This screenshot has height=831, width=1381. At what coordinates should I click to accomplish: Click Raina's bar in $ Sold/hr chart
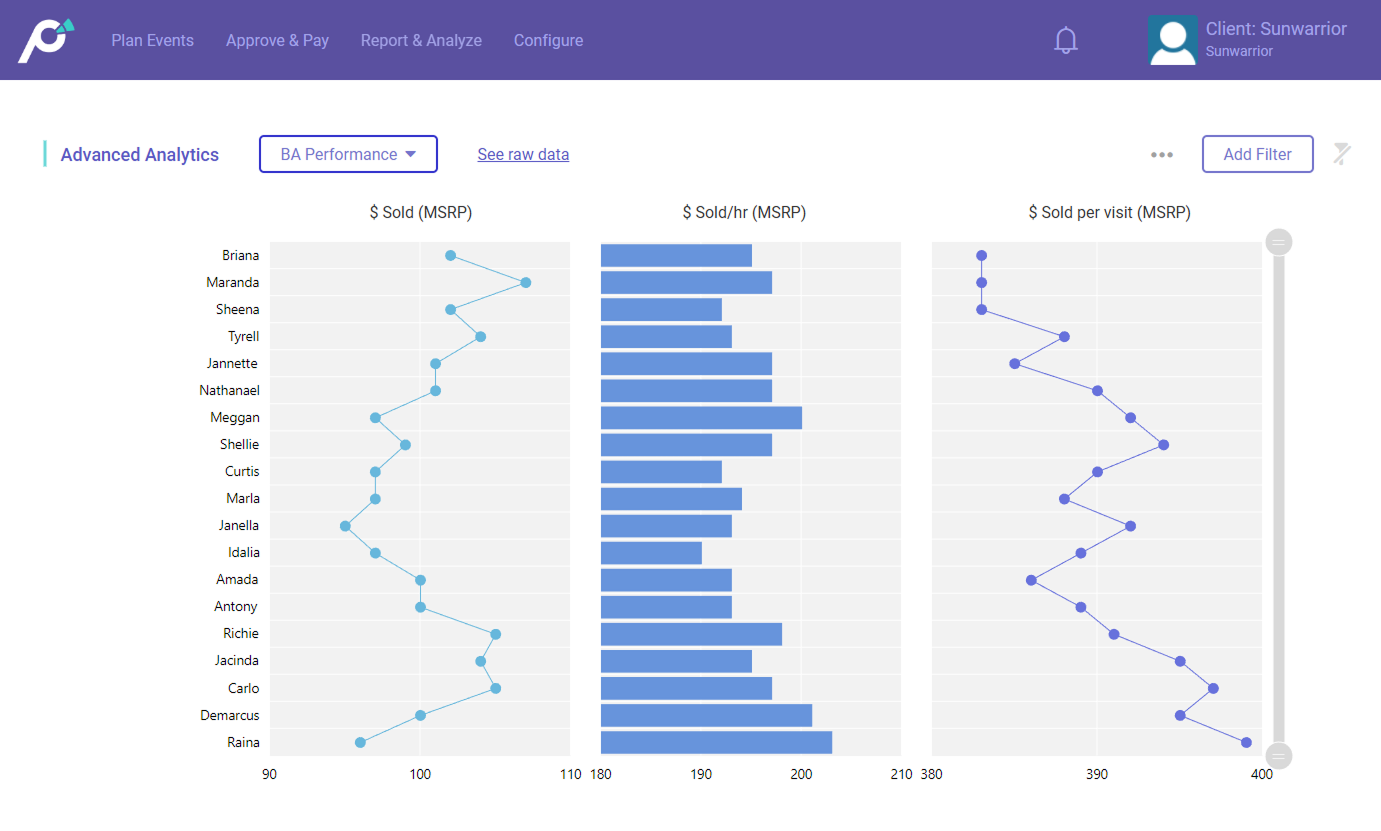tap(716, 742)
